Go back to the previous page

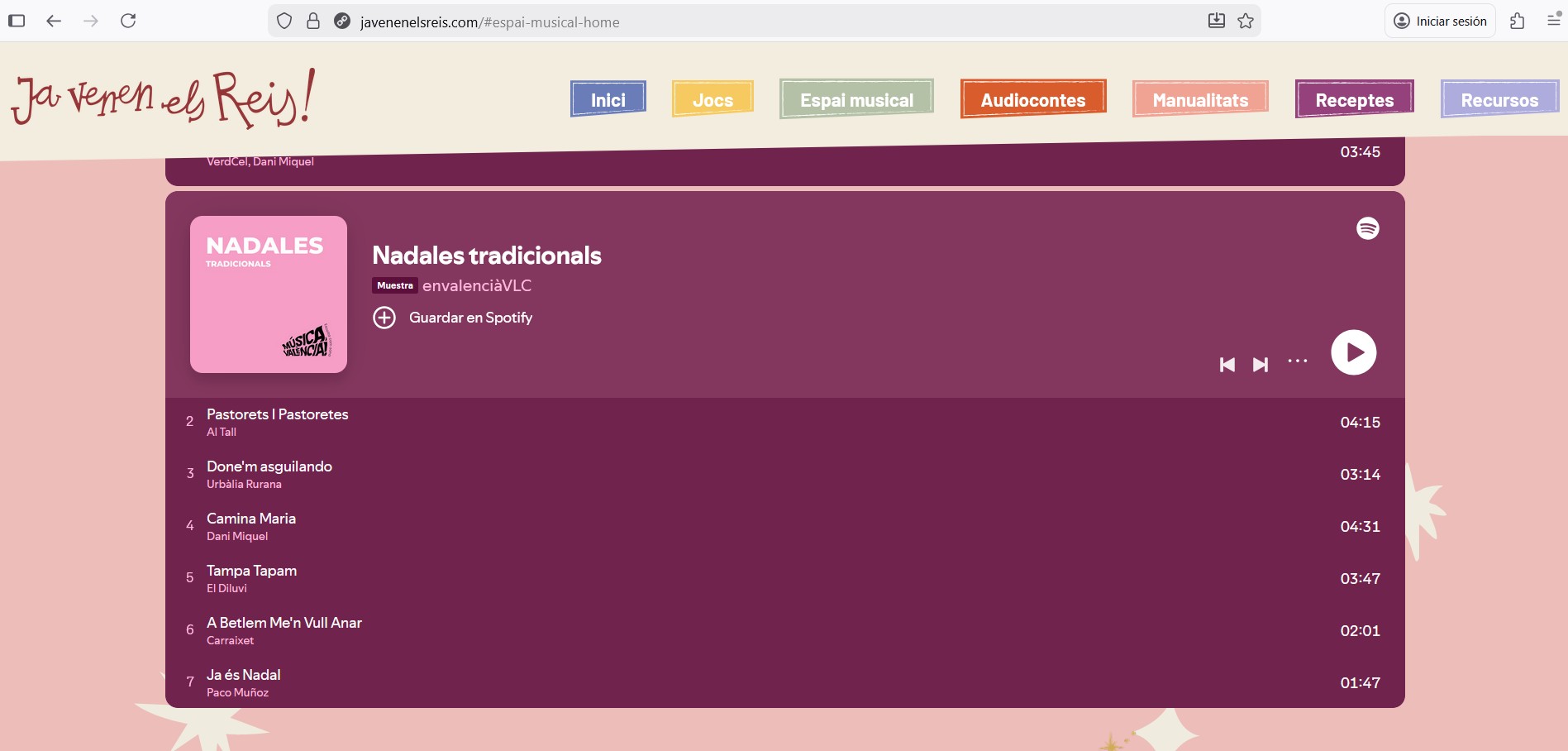click(x=54, y=22)
